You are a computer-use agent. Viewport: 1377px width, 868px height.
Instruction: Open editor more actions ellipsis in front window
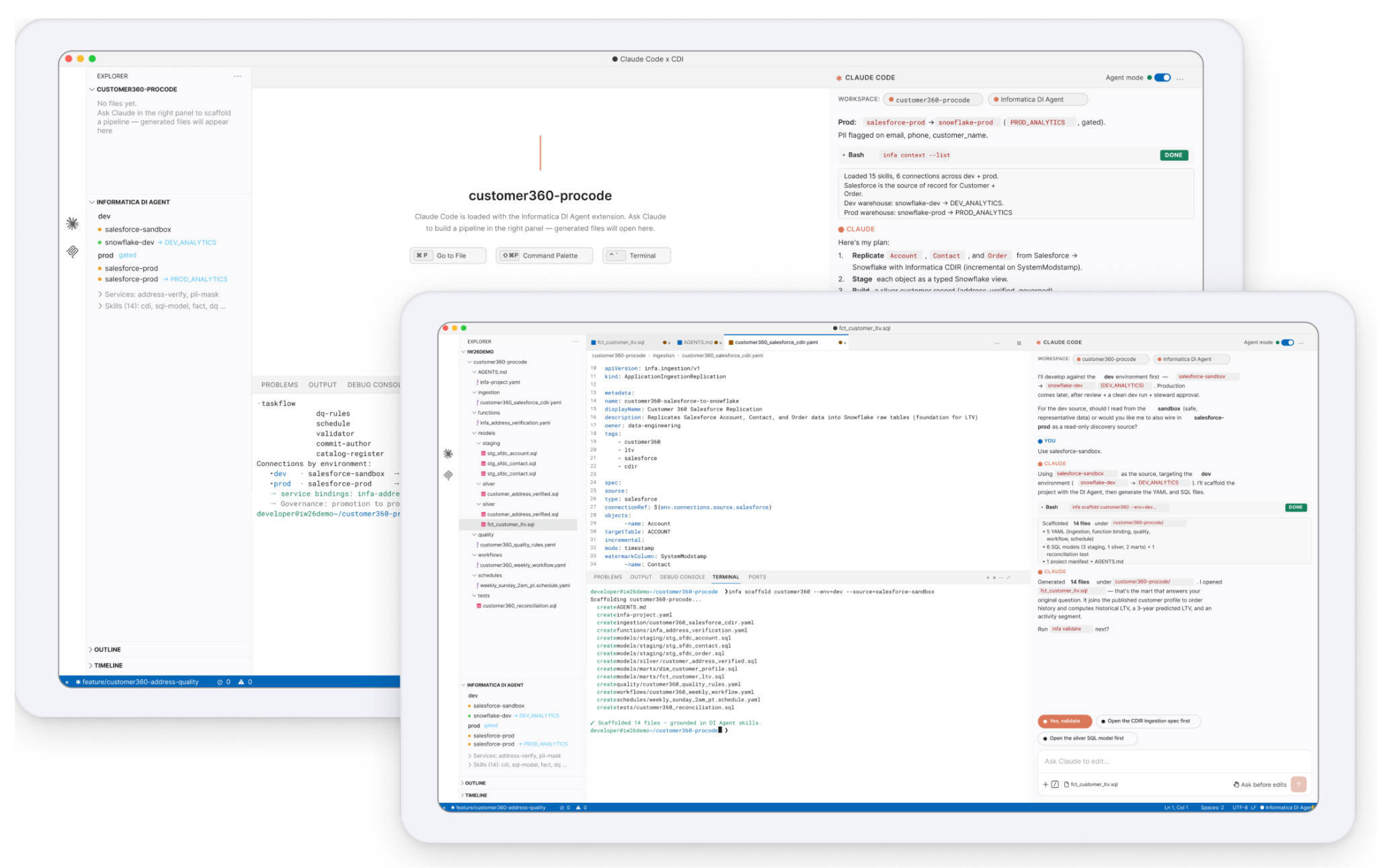(x=997, y=343)
